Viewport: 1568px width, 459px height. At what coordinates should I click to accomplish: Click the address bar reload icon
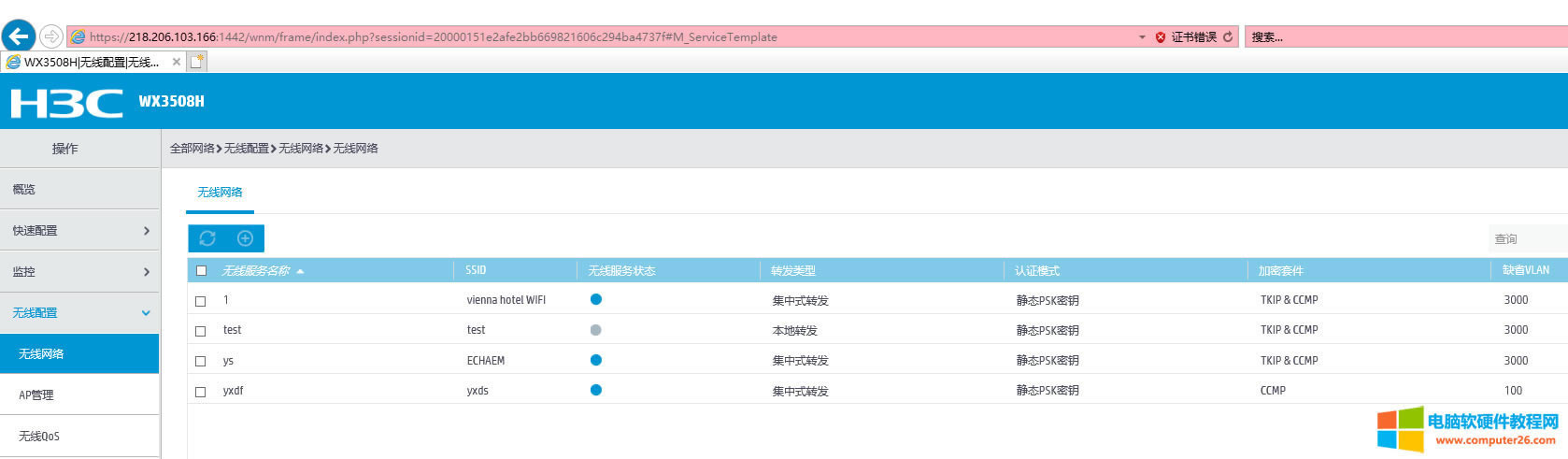point(1228,37)
